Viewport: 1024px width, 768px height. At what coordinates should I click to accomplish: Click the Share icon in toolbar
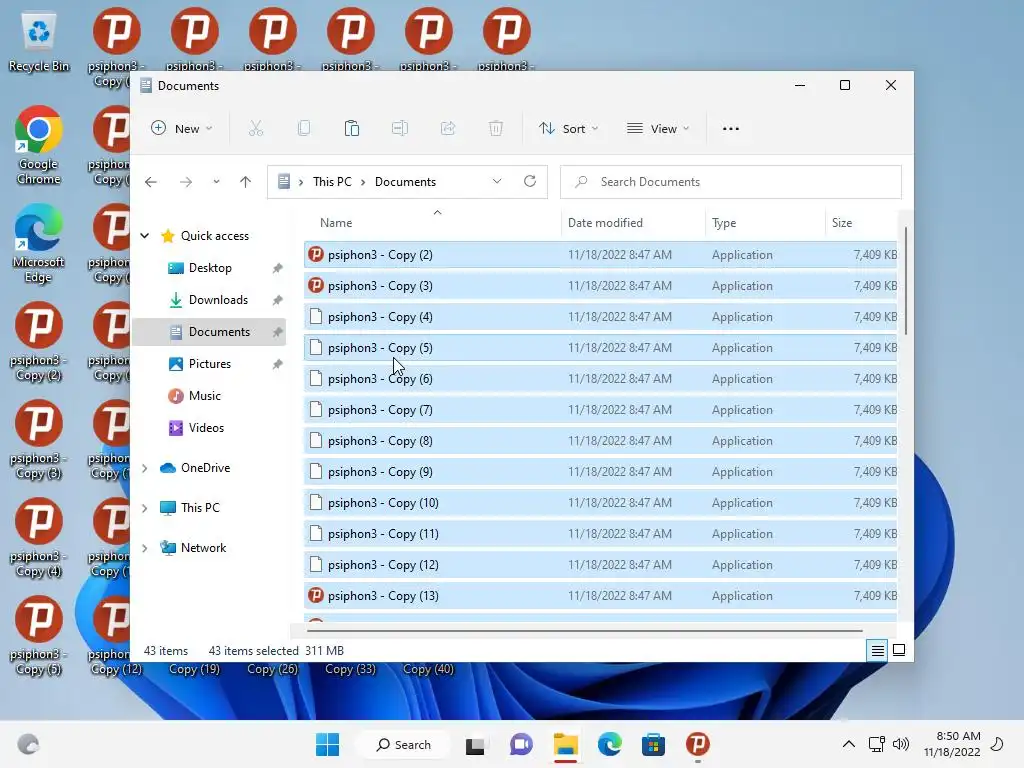pos(448,129)
